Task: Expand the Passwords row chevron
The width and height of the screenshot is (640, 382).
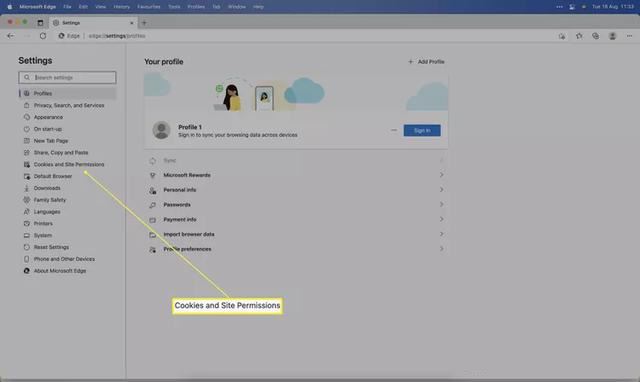Action: 441,204
